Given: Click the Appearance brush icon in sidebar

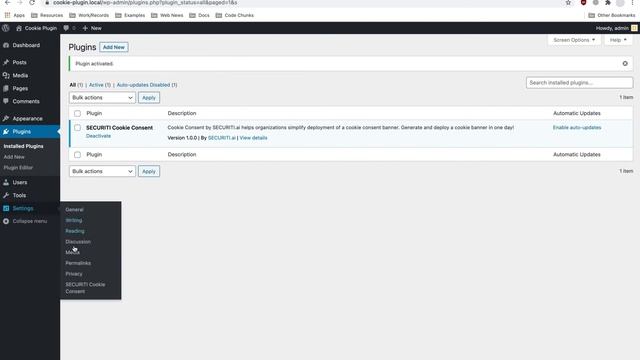Looking at the screenshot, I should (6, 119).
